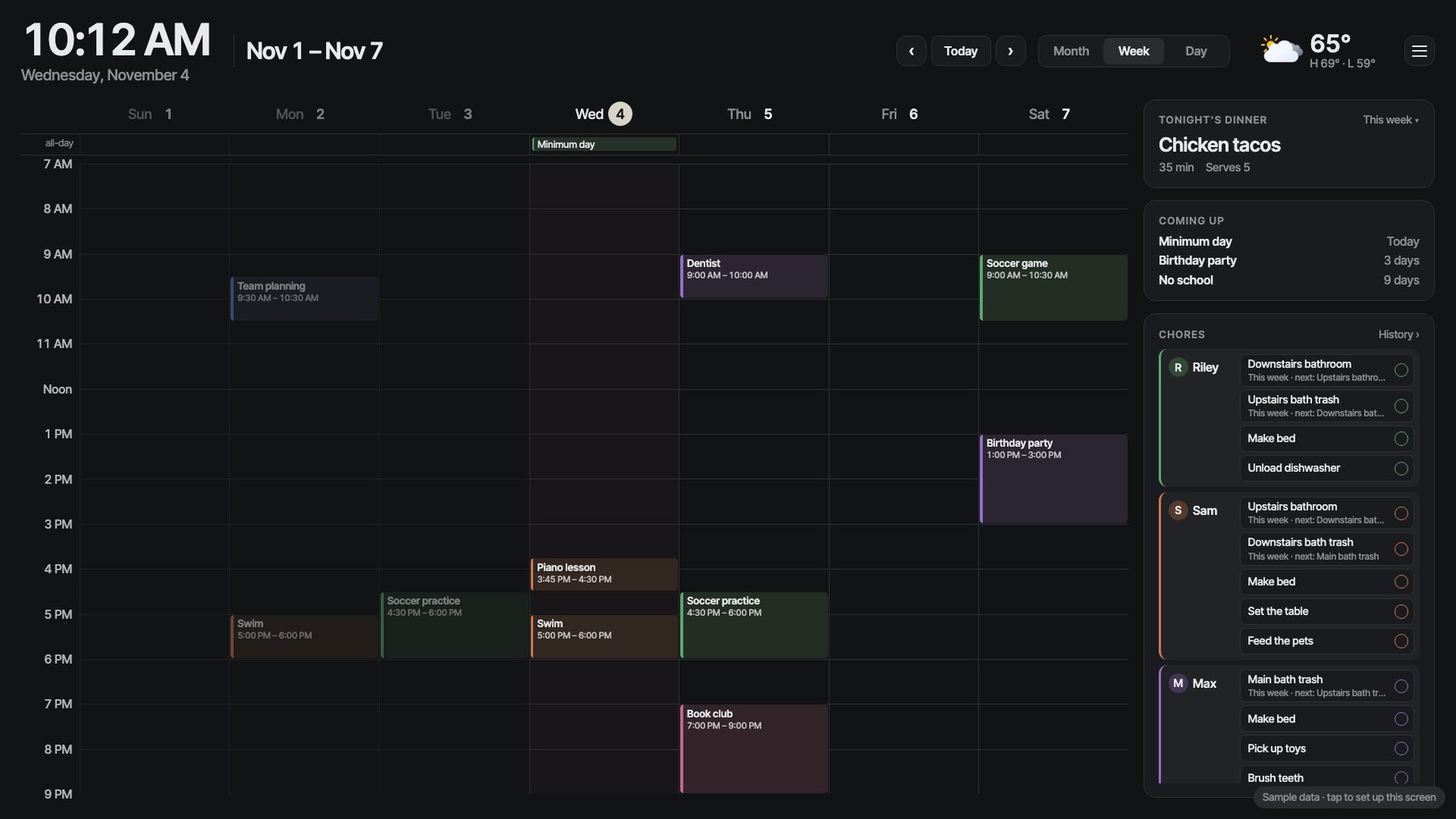Image resolution: width=1456 pixels, height=819 pixels.
Task: Mark Riley's Downstairs bathroom chore done
Action: [1401, 370]
